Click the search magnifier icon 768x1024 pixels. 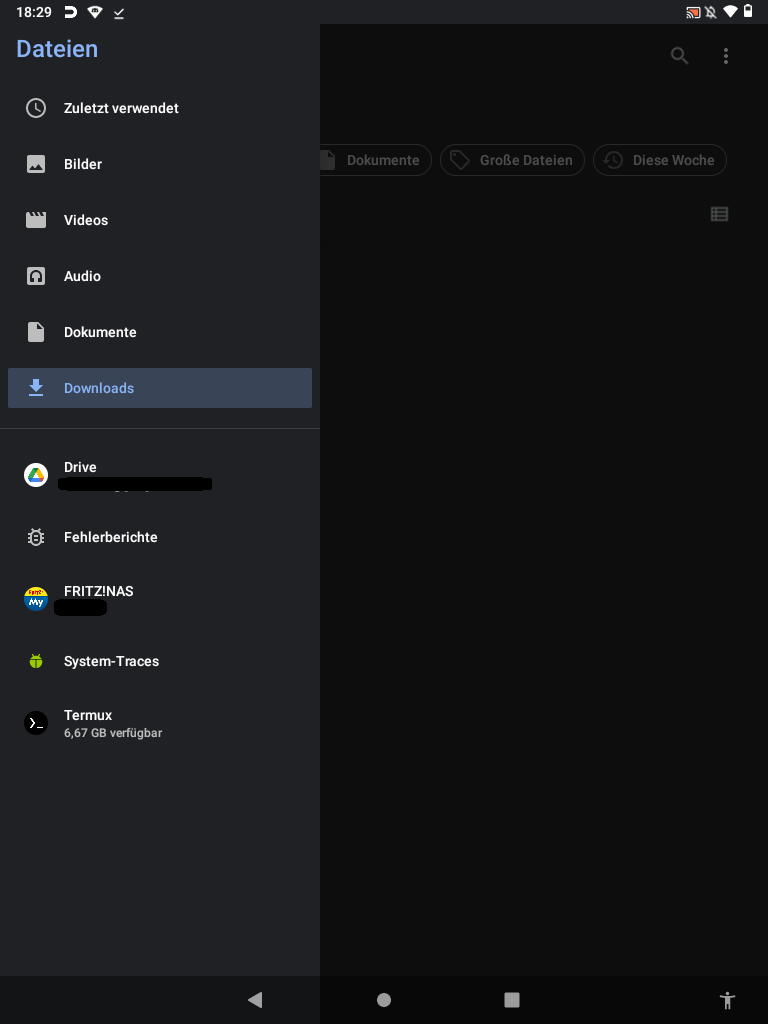click(x=680, y=56)
